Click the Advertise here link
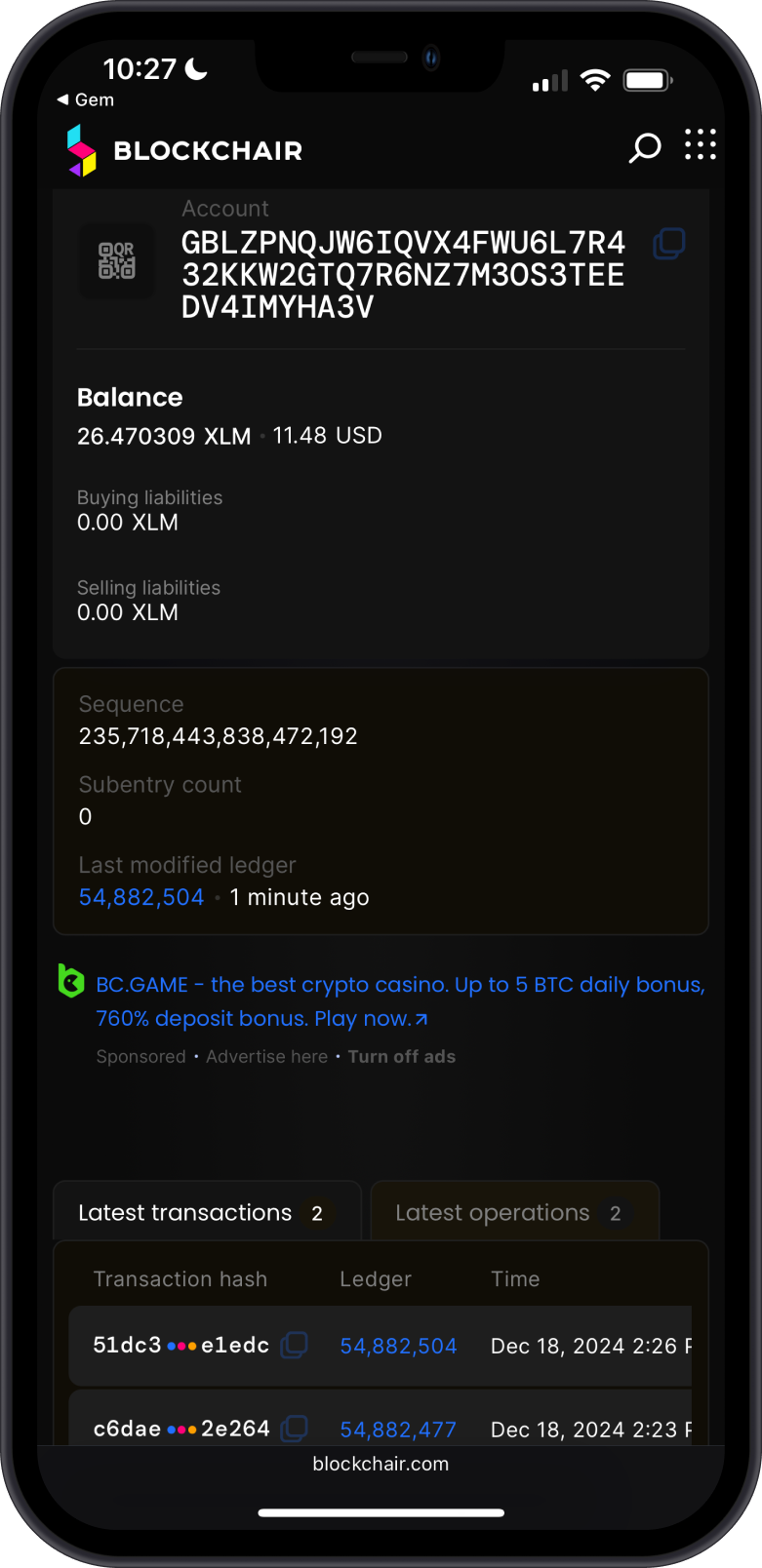 [266, 1056]
